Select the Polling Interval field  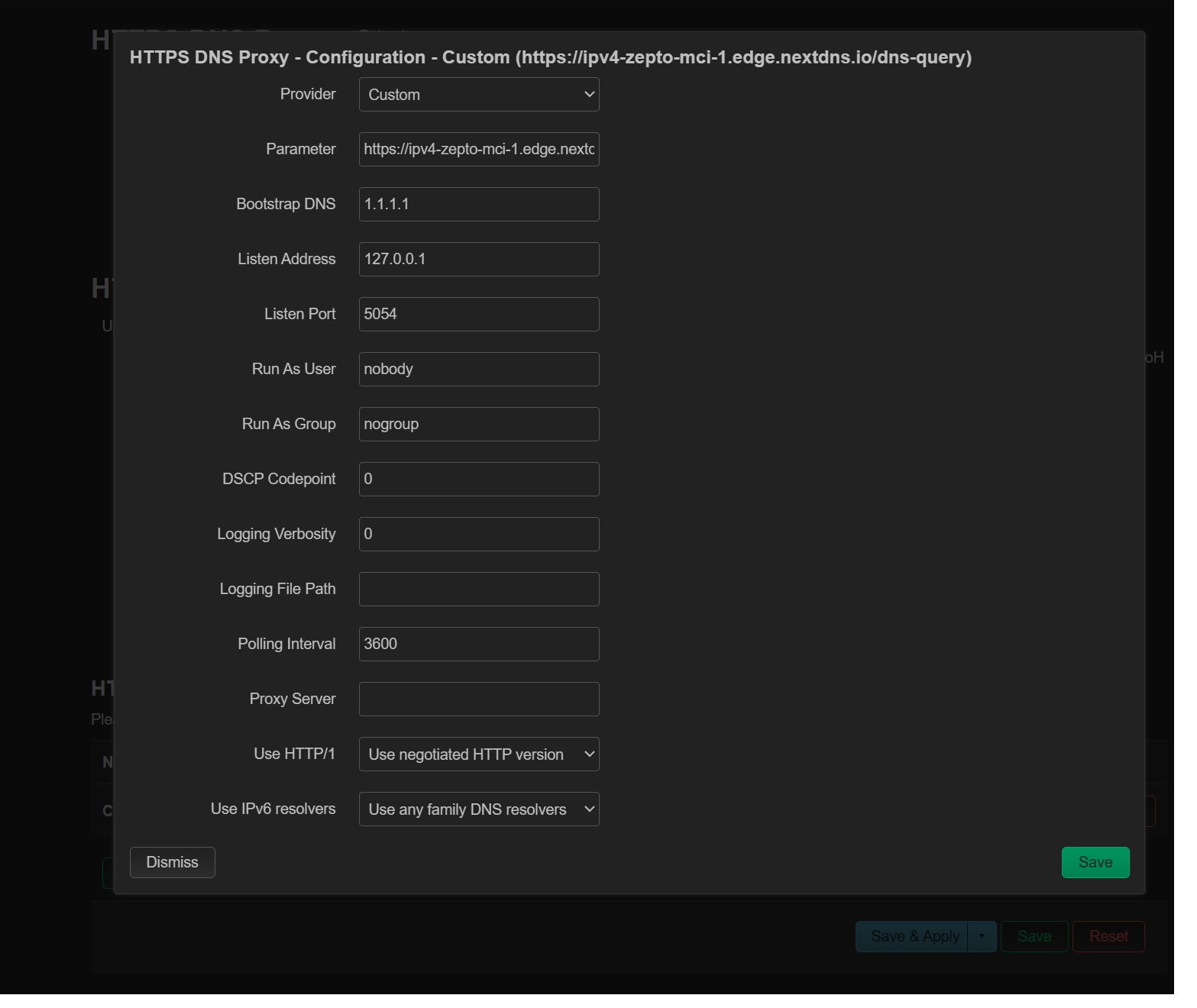[x=479, y=645]
